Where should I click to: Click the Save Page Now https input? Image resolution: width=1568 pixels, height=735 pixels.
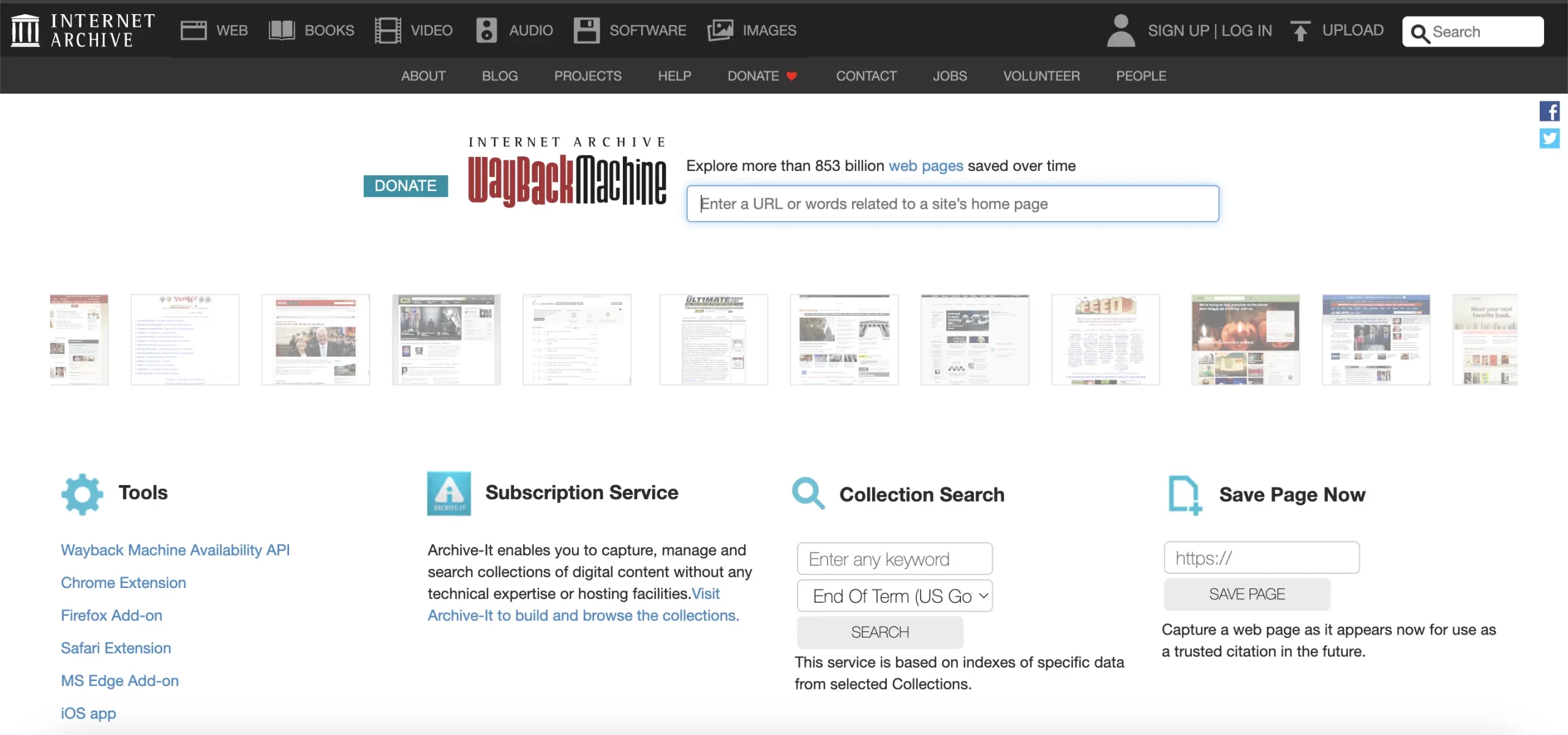click(x=1261, y=557)
